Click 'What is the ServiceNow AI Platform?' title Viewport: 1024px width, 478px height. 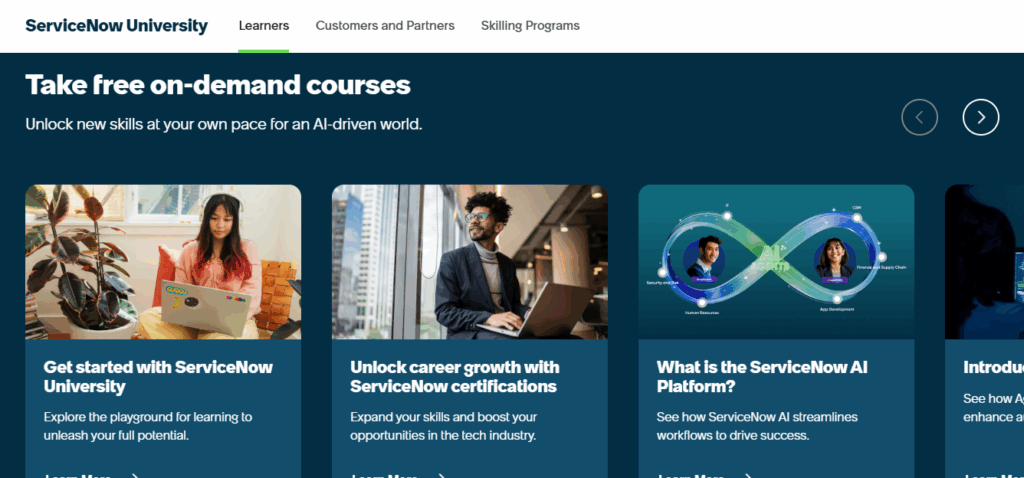[x=760, y=376]
